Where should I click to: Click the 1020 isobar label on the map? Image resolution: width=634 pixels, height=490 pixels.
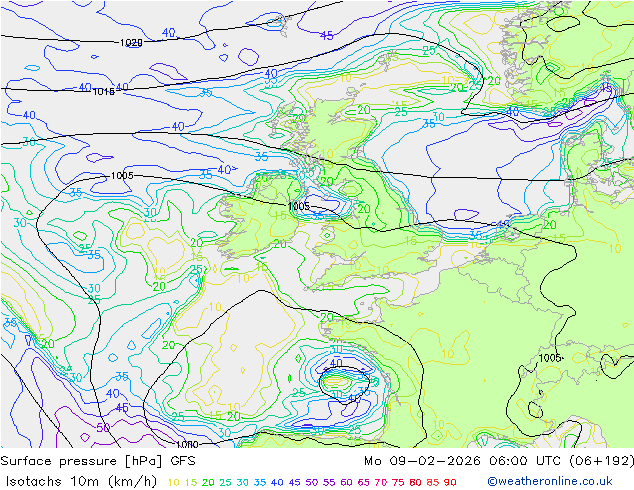pyautogui.click(x=131, y=42)
